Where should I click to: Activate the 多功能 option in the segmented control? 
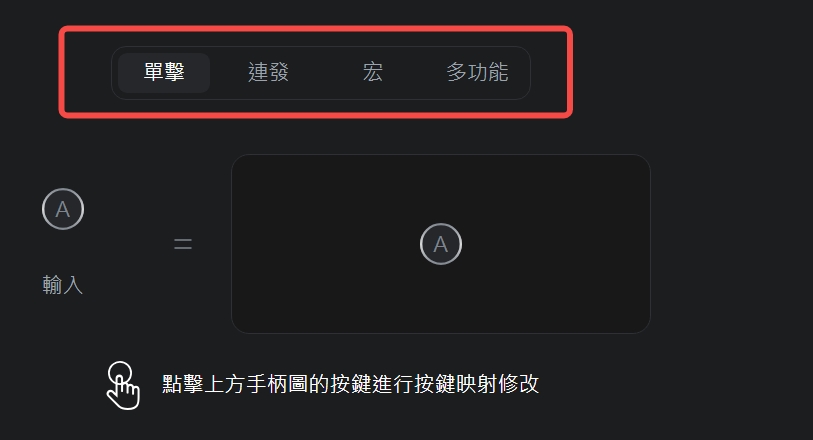coord(477,73)
